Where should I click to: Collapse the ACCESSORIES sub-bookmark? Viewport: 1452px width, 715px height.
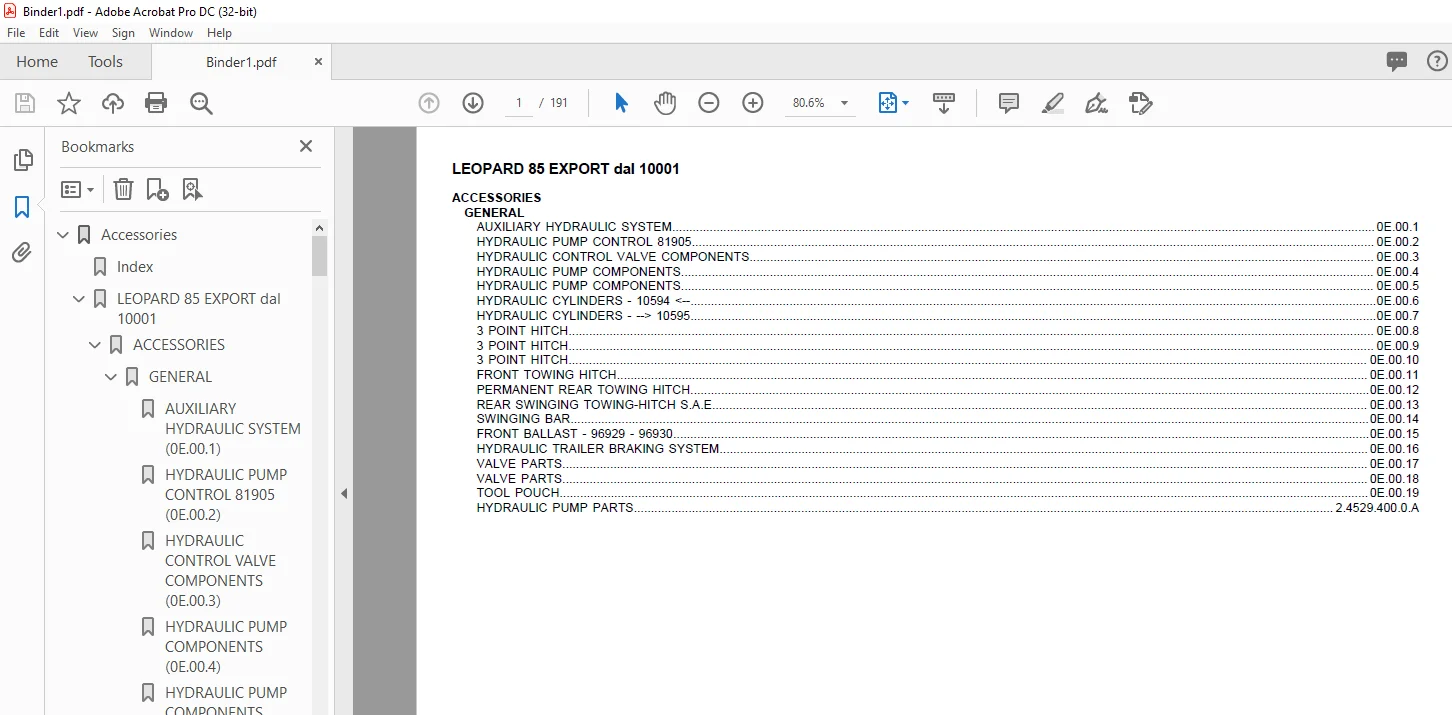[x=95, y=345]
